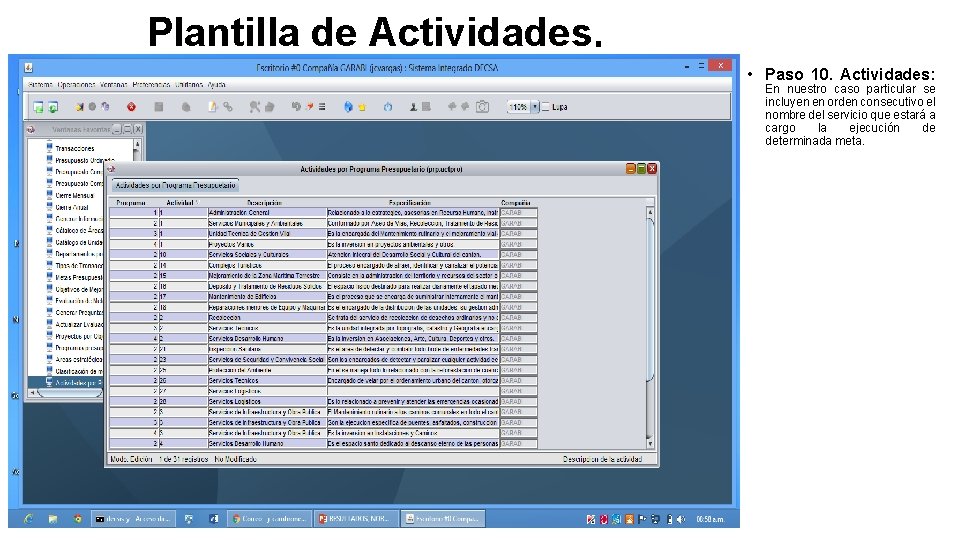
Task: Click the Servicios de Seguridad y Convivencia Social cell
Action: coord(267,359)
